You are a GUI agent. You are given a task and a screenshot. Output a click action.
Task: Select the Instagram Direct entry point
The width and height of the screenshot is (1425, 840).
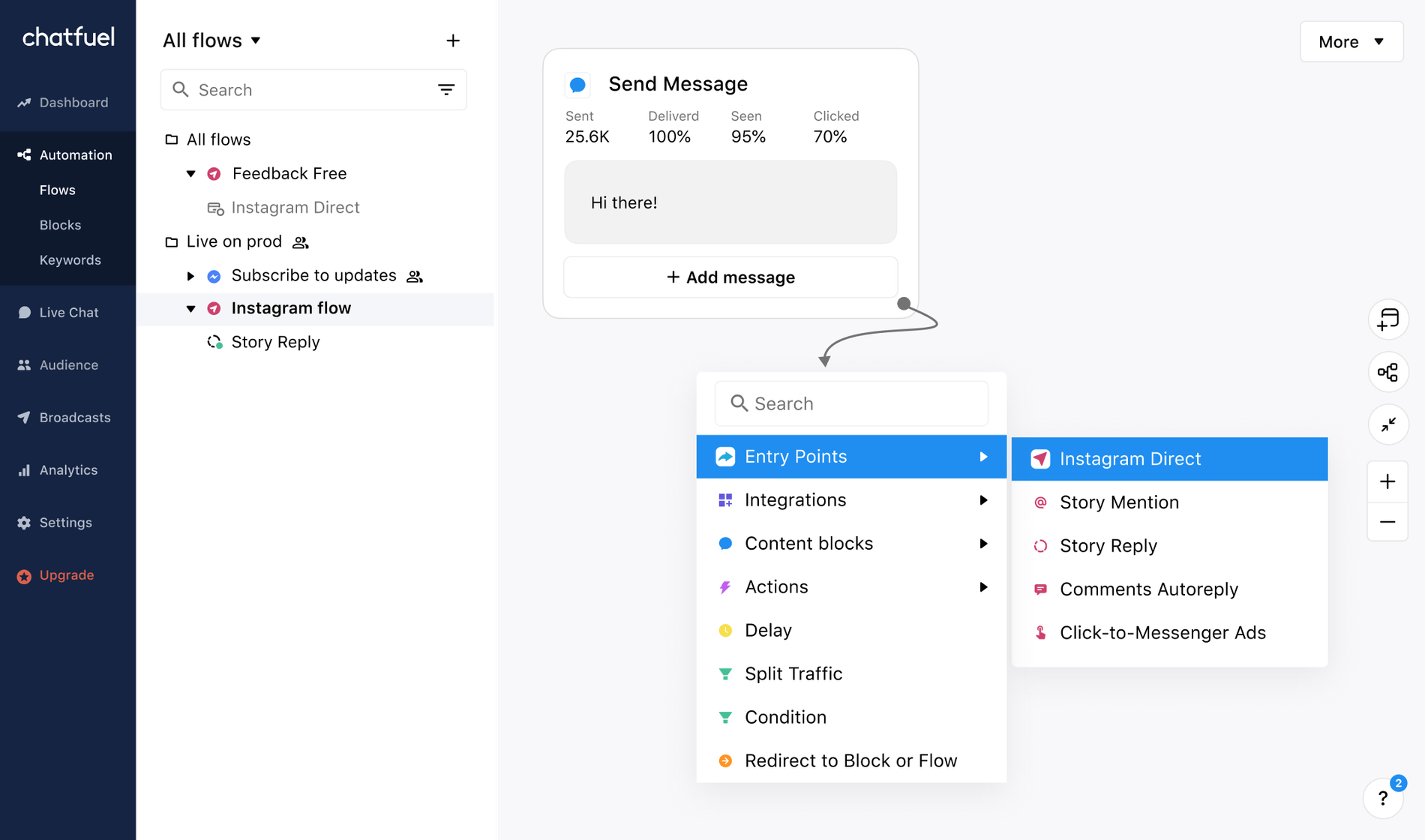(x=1169, y=459)
